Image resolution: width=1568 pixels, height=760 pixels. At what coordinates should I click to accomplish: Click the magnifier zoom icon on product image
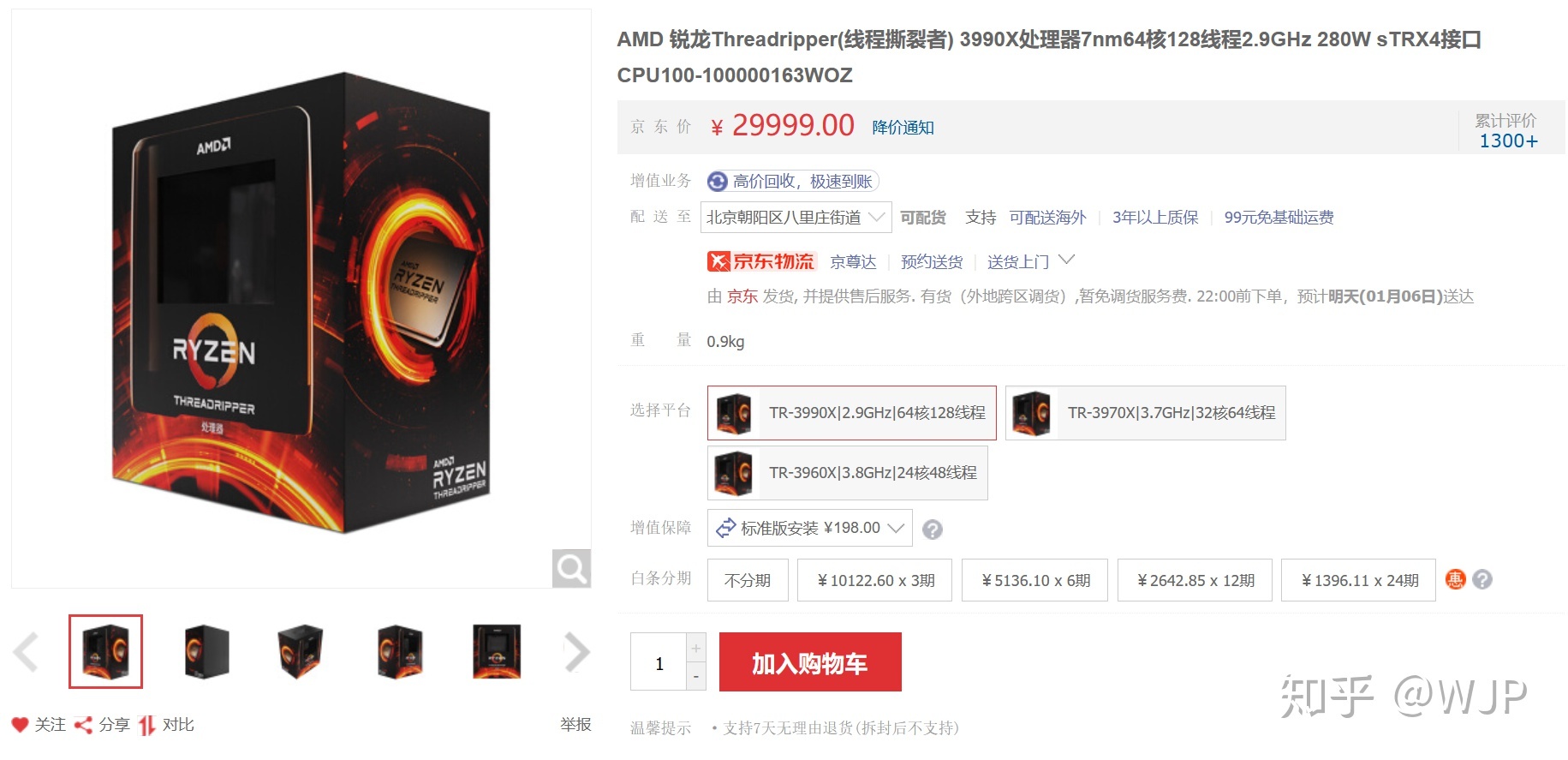click(x=571, y=568)
